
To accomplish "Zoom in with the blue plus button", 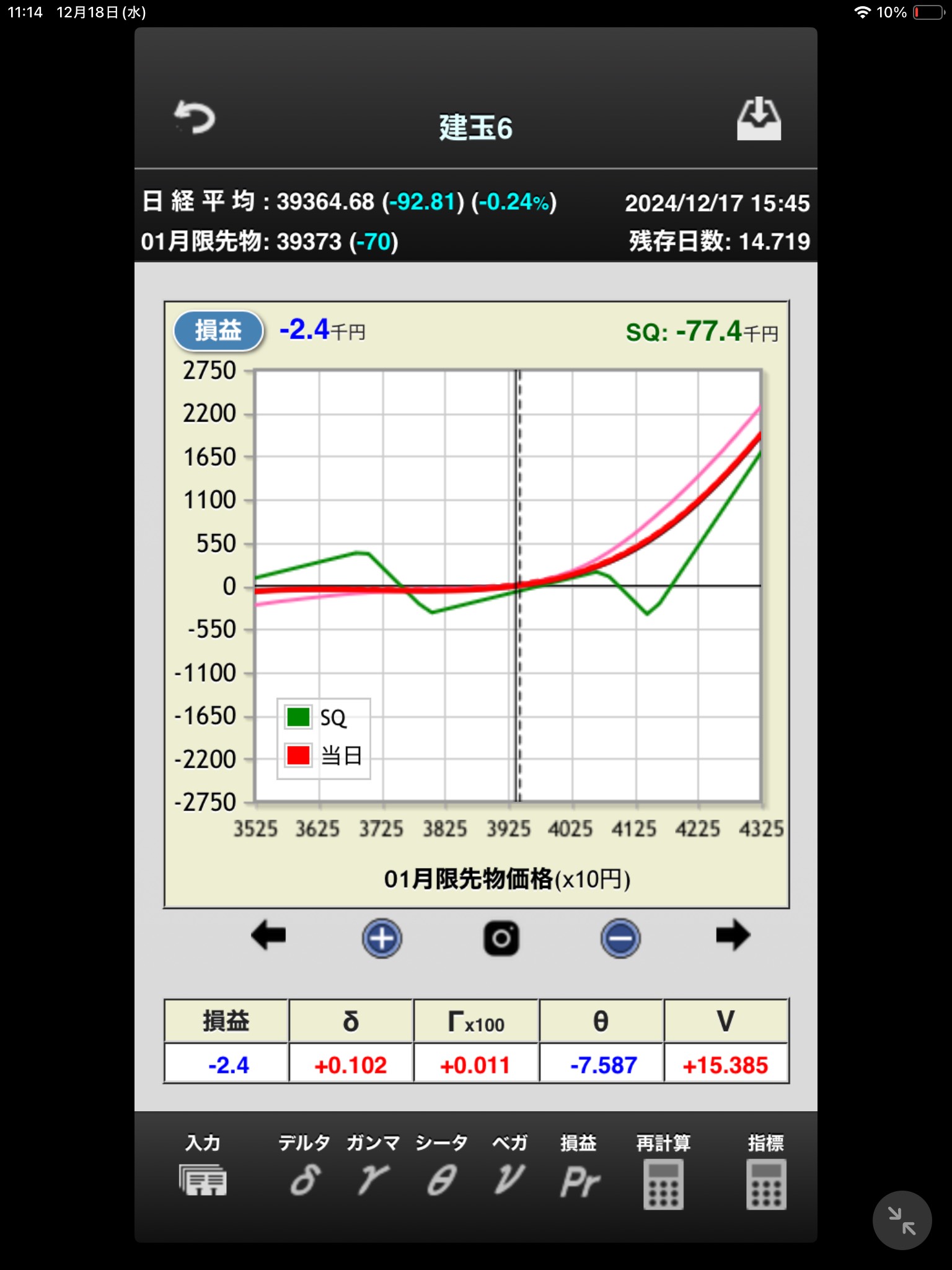I will [382, 938].
